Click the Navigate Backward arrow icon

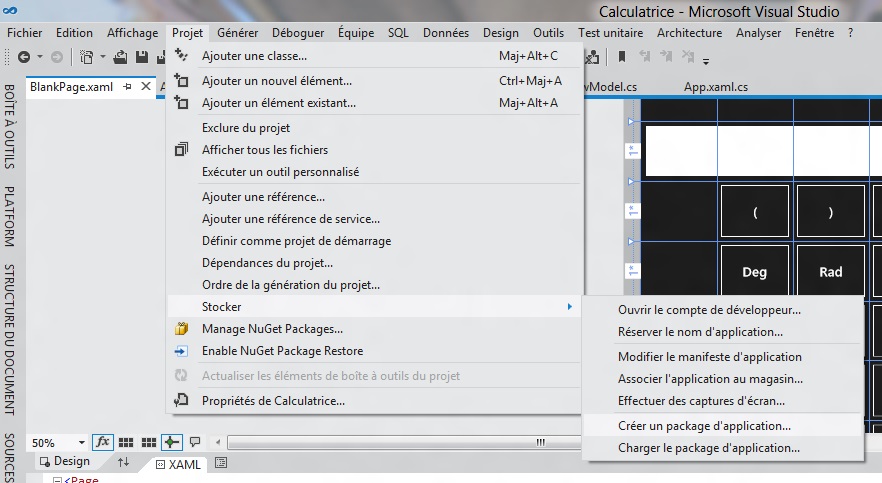pyautogui.click(x=24, y=57)
